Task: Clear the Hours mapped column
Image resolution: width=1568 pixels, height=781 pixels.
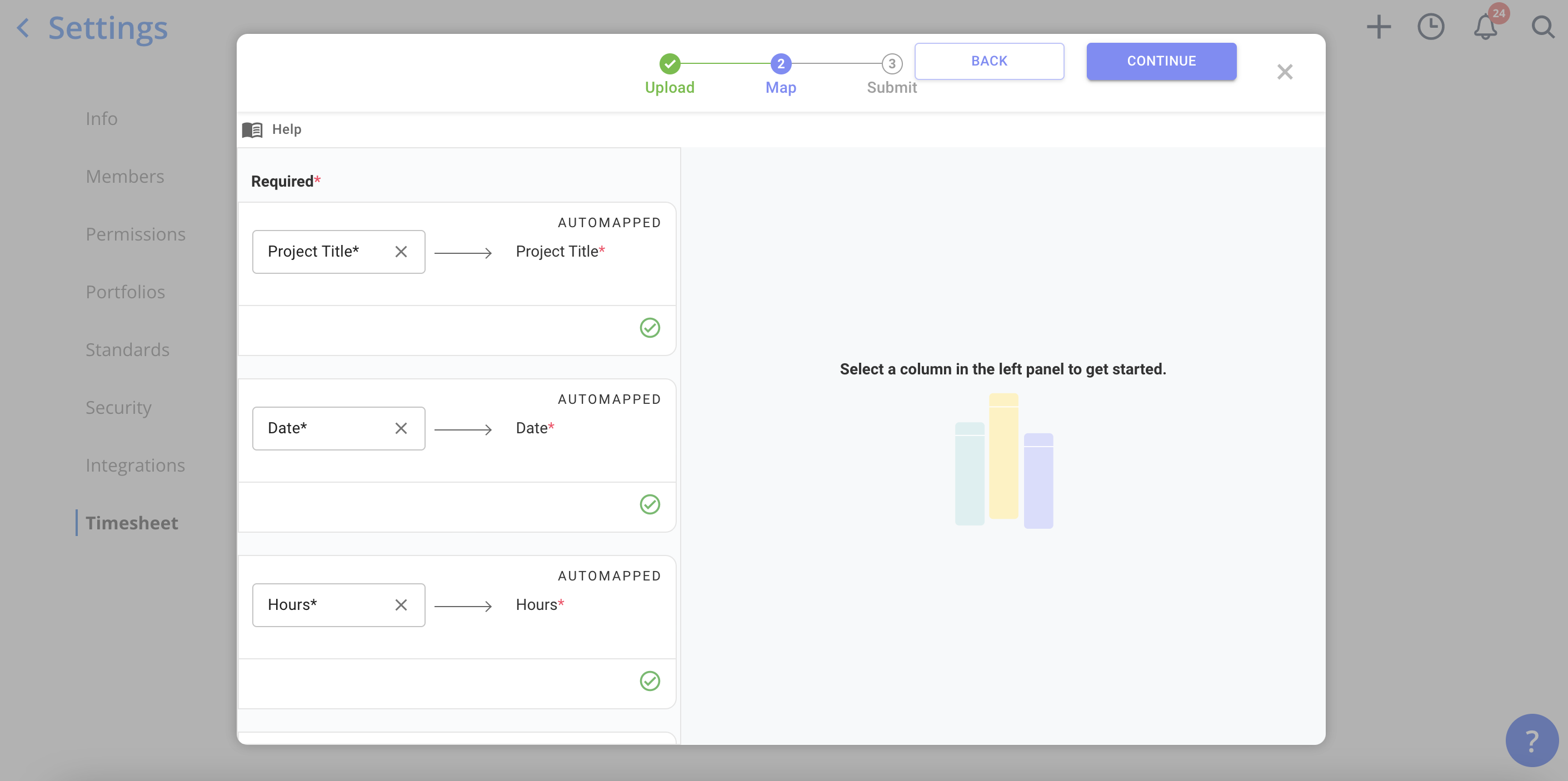Action: pyautogui.click(x=401, y=605)
